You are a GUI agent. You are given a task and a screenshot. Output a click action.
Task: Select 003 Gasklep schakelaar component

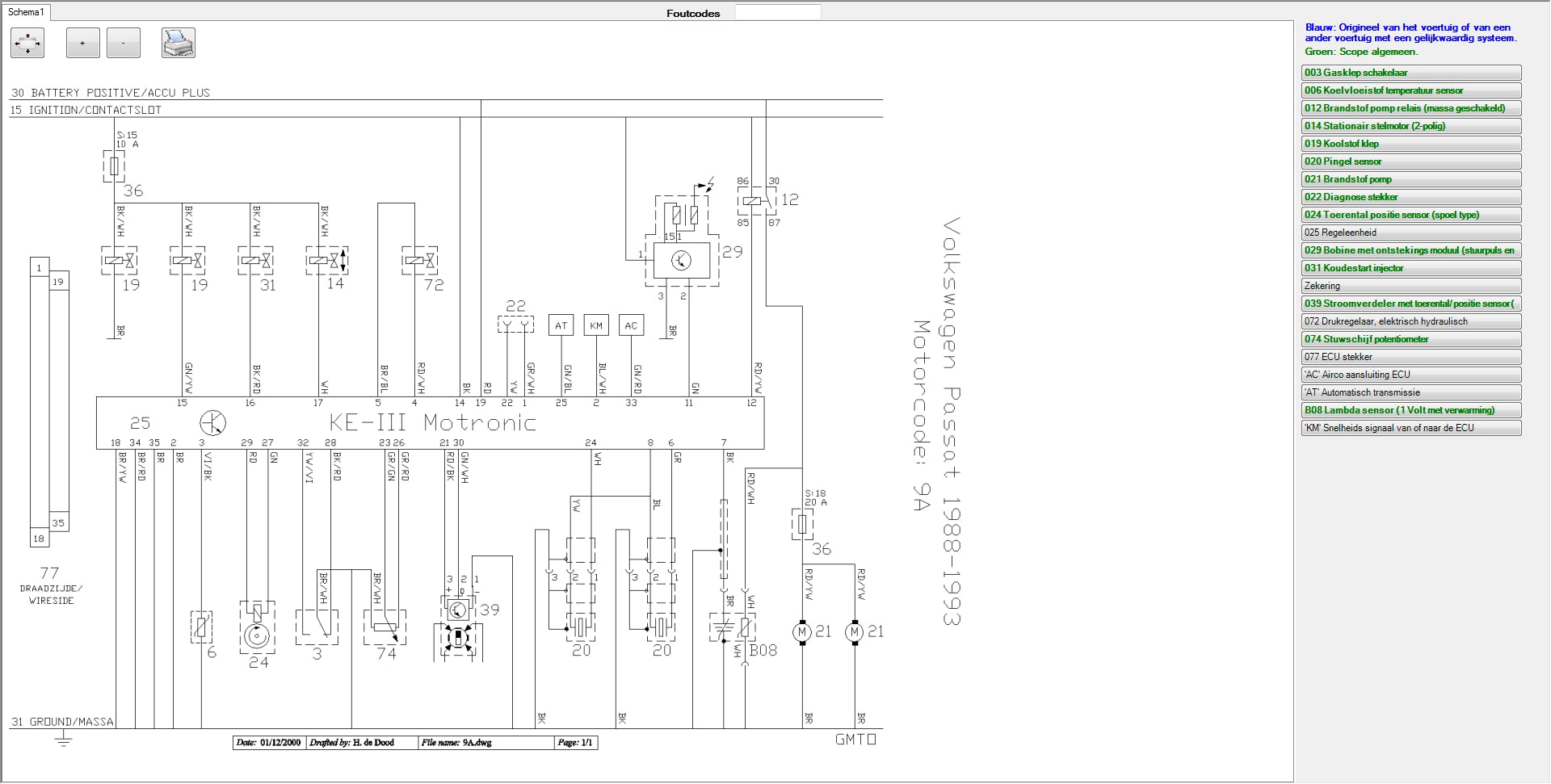point(1410,73)
